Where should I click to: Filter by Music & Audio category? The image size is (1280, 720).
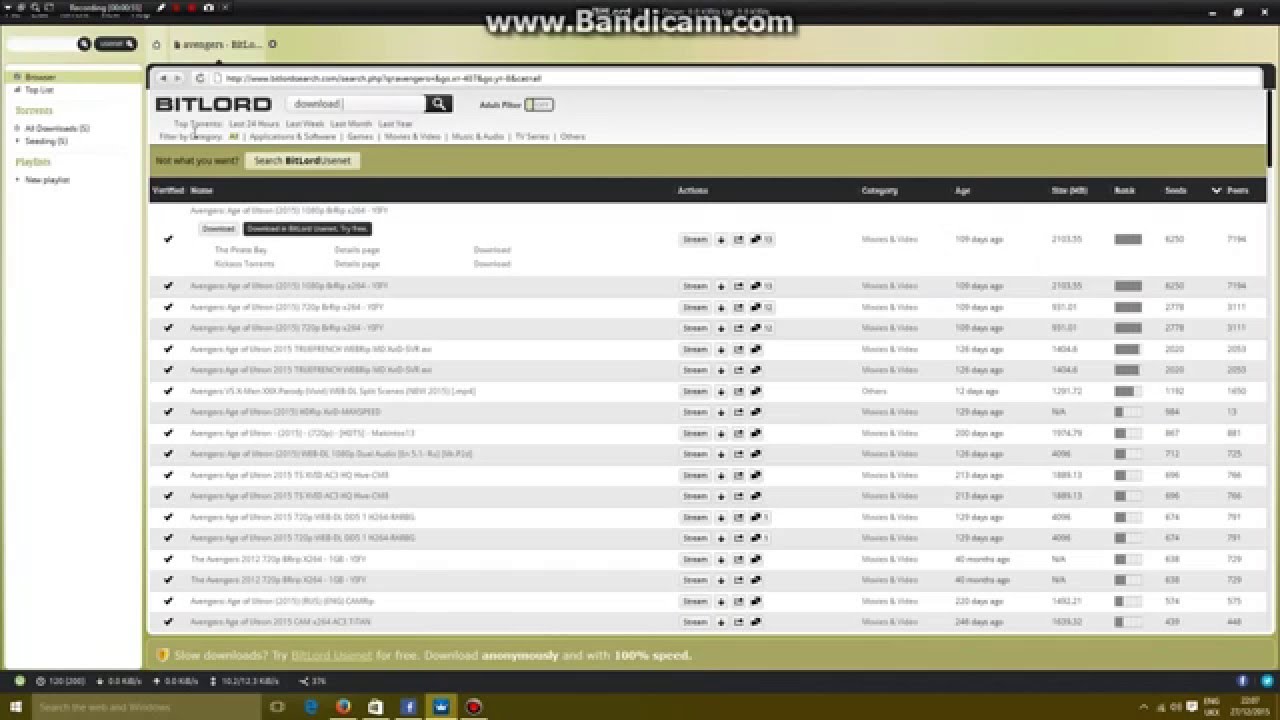pyautogui.click(x=478, y=136)
